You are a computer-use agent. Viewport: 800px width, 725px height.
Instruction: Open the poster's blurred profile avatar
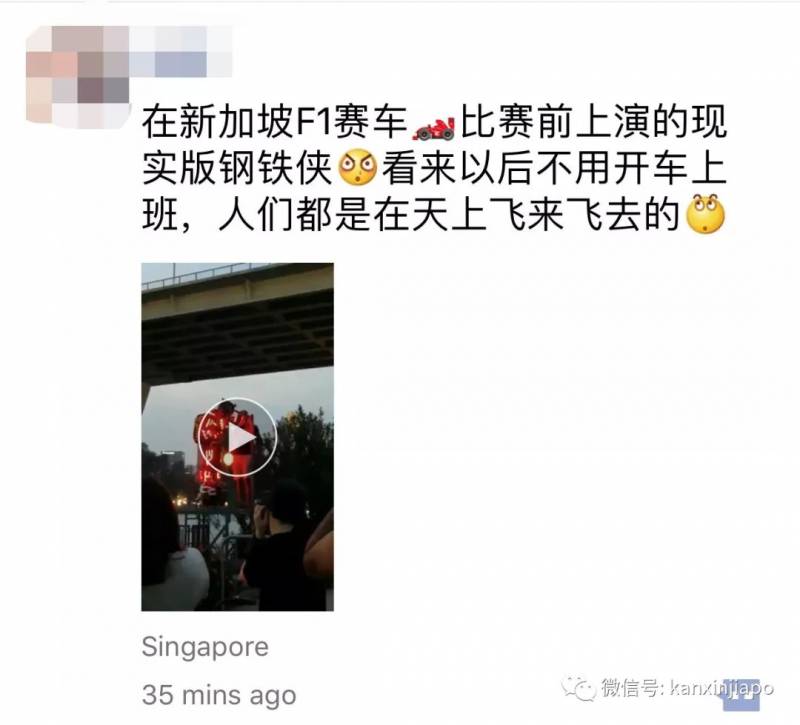pyautogui.click(x=78, y=76)
